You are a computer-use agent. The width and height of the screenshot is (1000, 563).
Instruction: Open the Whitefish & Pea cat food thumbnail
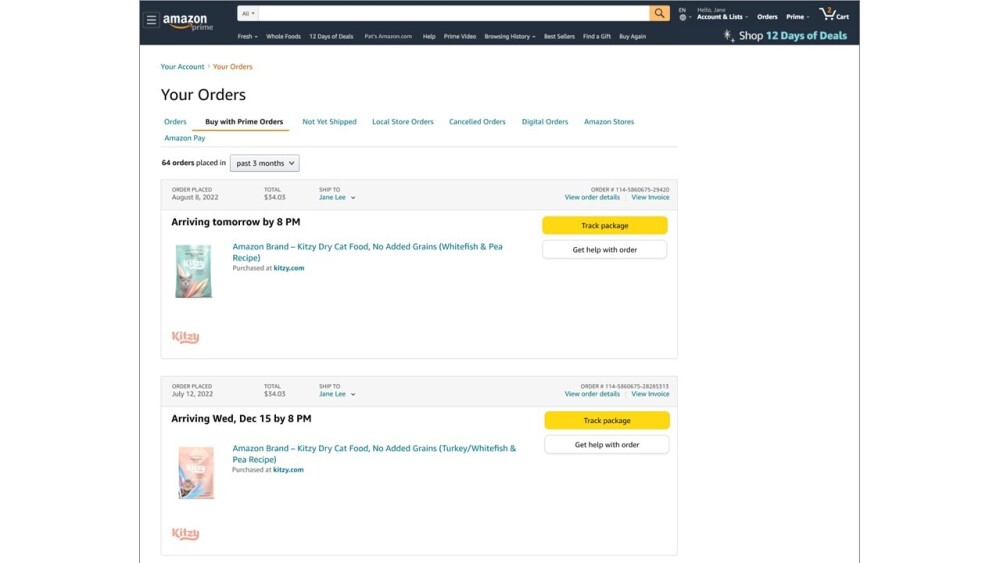coord(193,271)
